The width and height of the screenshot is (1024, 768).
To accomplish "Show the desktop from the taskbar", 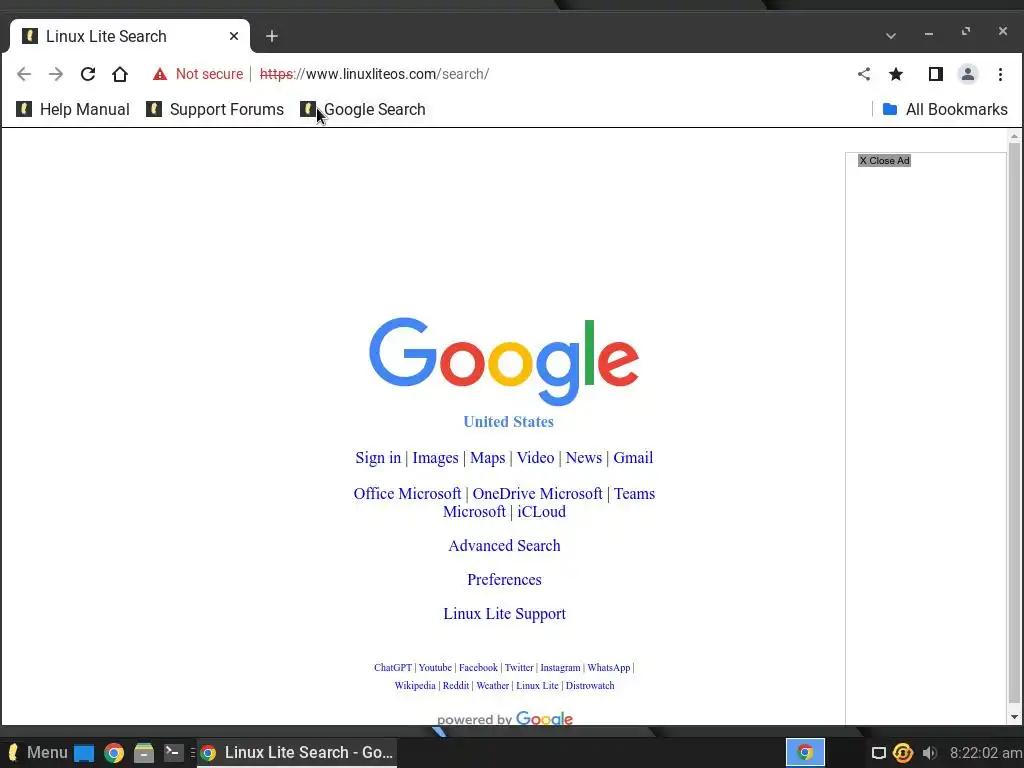I will tap(84, 753).
